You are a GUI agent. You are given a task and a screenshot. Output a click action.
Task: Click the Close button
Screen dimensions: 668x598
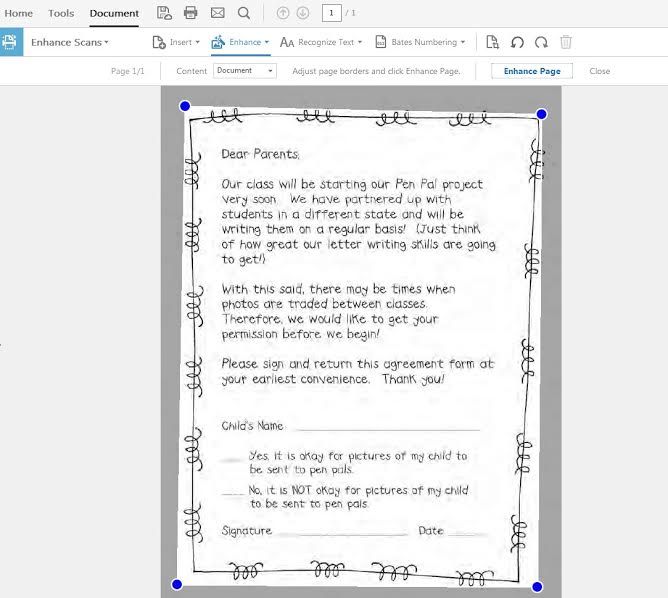(599, 71)
